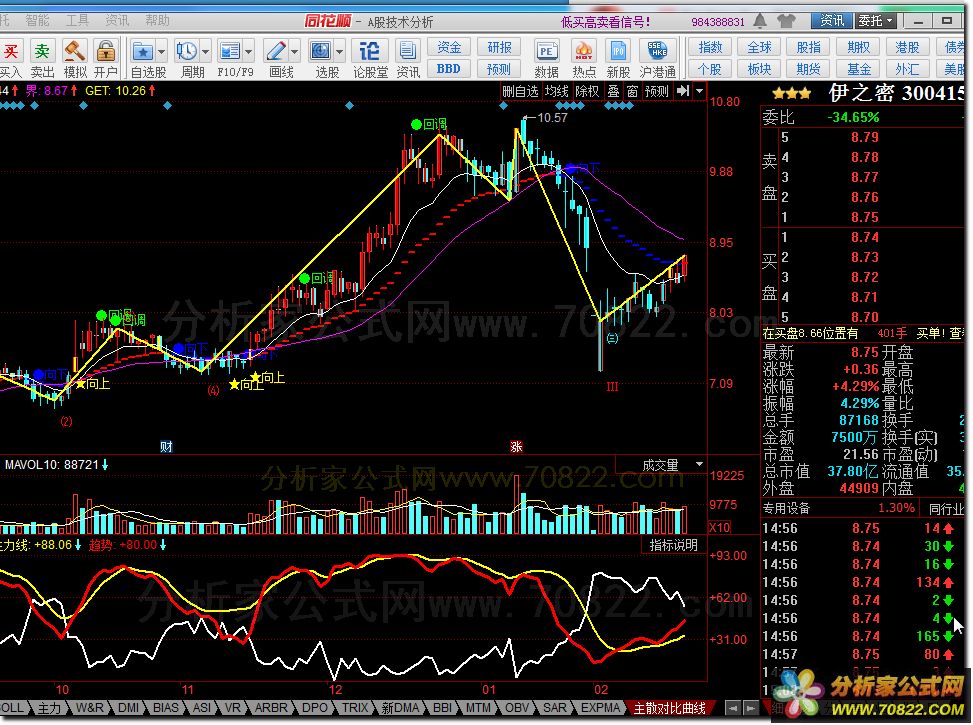Open the 智能 menu
973x725 pixels.
tap(37, 21)
